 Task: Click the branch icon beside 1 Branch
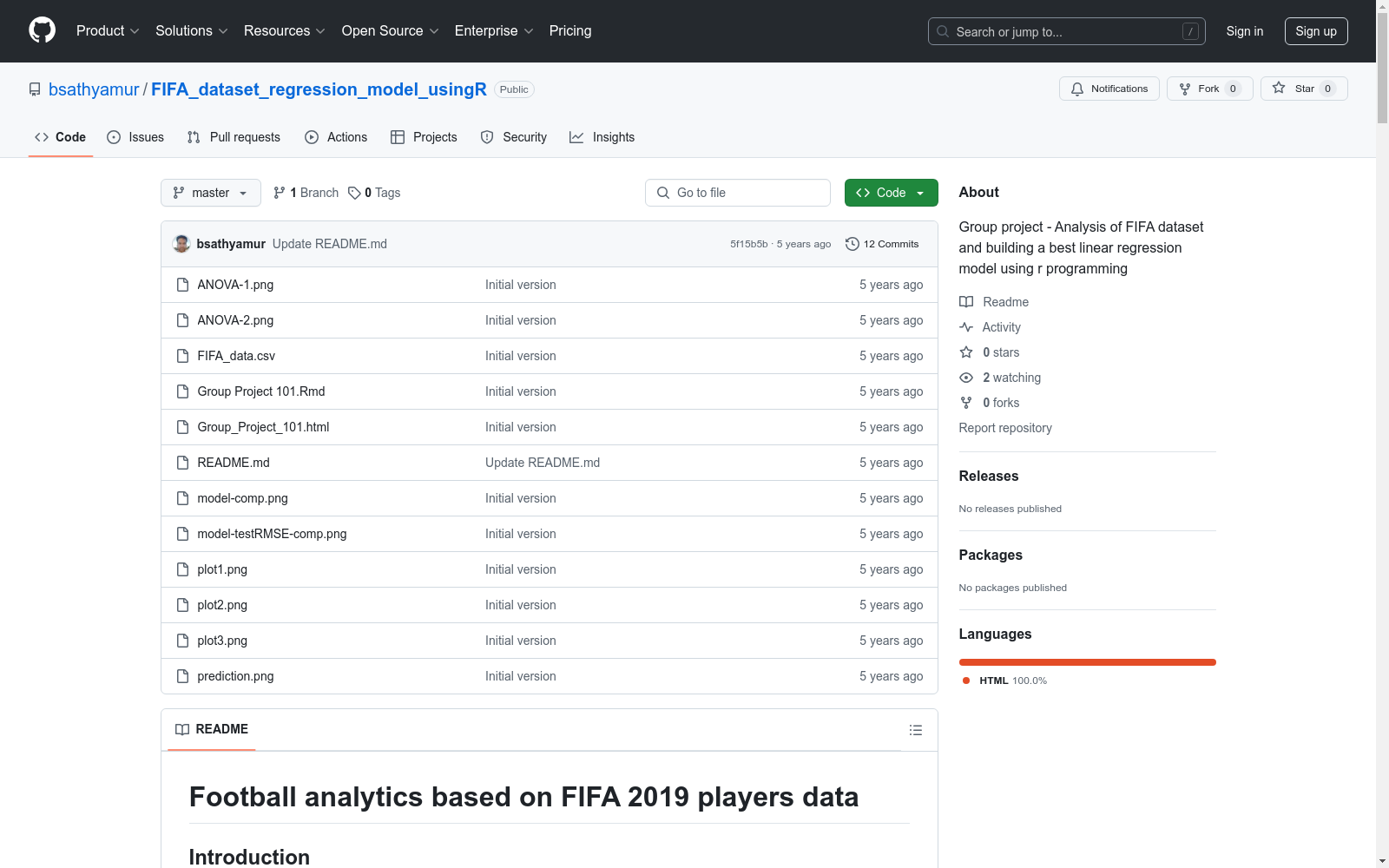click(x=280, y=193)
